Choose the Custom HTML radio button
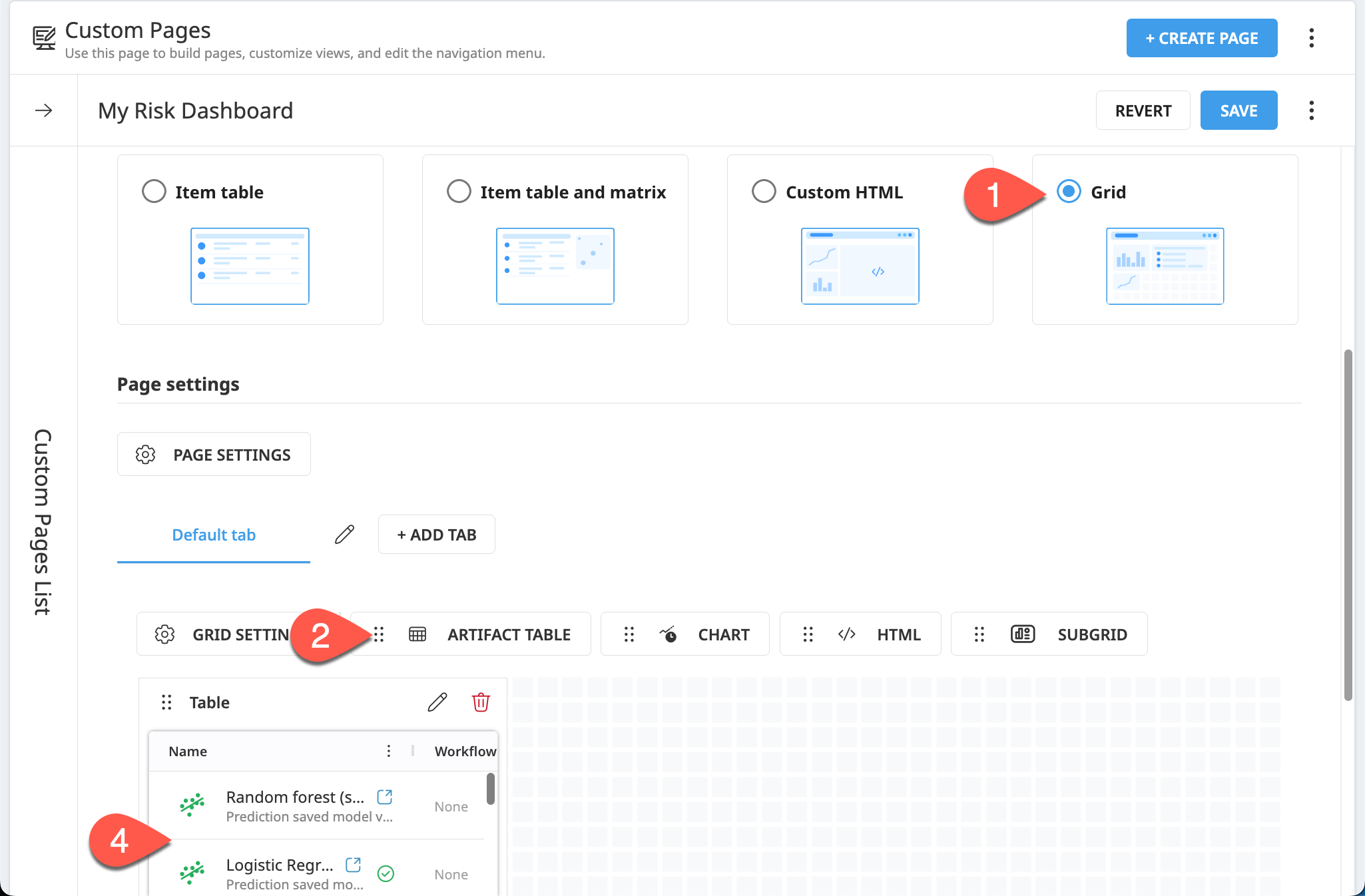The height and width of the screenshot is (896, 1365). click(x=764, y=192)
